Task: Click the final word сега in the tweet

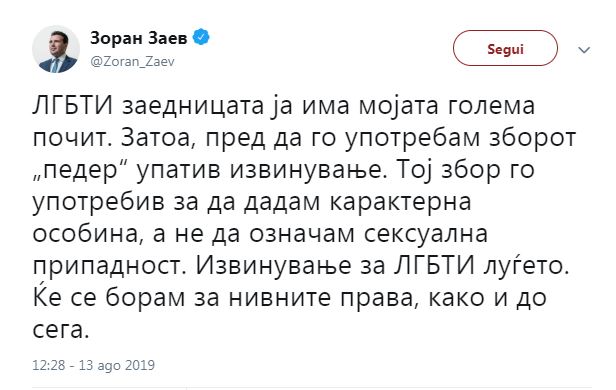Action: tap(58, 331)
